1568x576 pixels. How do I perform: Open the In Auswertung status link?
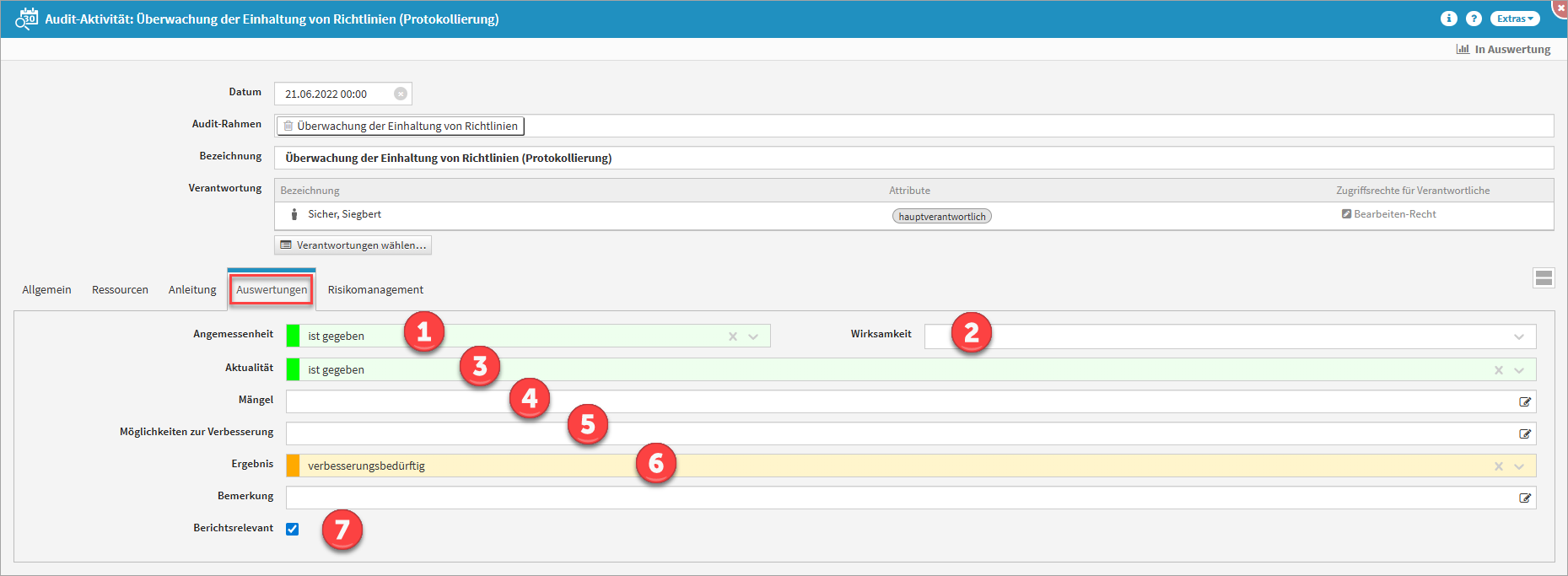pos(1504,50)
